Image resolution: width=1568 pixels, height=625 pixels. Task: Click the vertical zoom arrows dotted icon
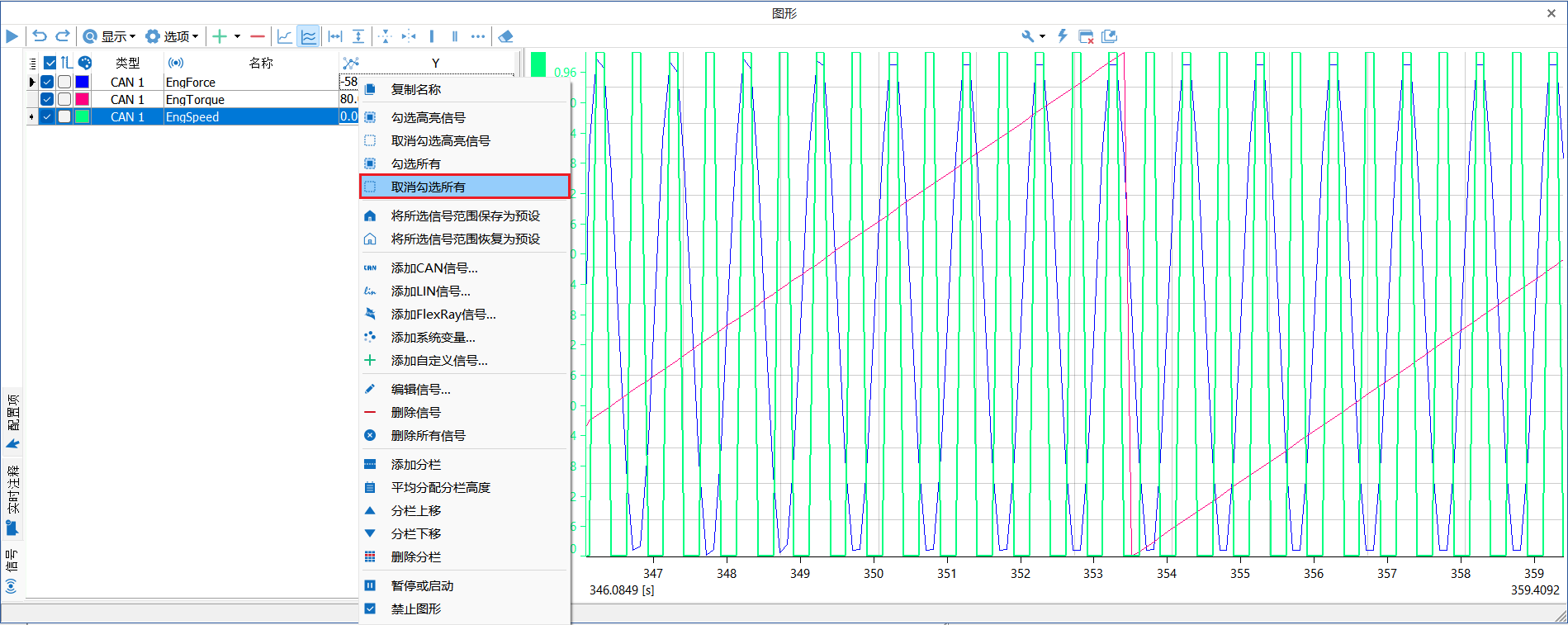pyautogui.click(x=385, y=36)
